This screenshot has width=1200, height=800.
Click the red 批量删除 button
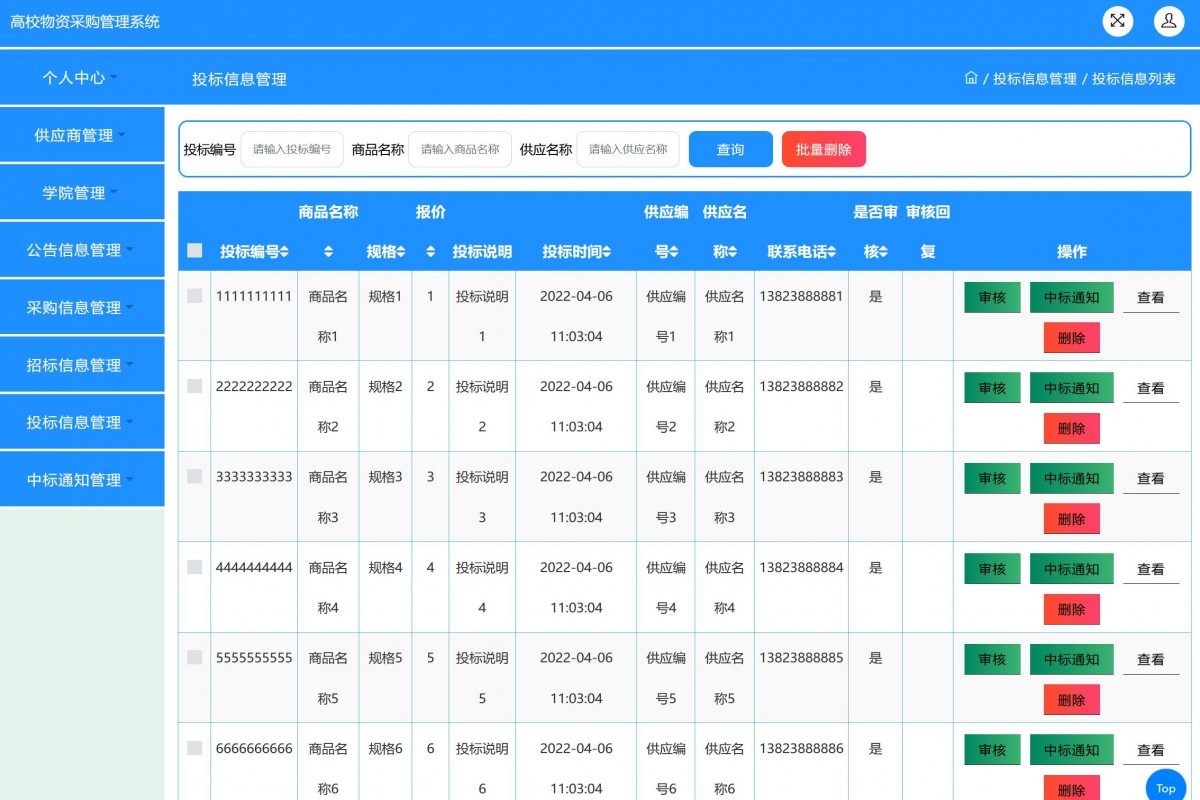[823, 148]
